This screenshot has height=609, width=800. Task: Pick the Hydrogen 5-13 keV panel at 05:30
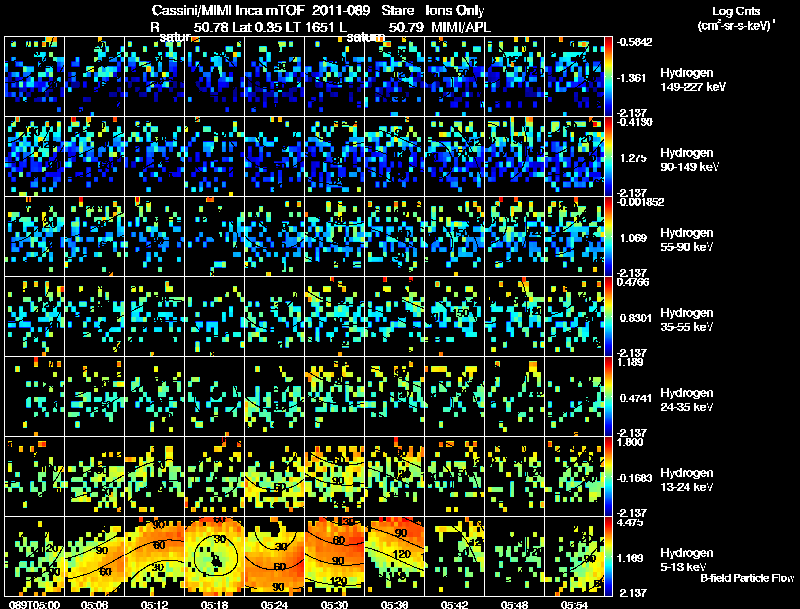[x=335, y=556]
